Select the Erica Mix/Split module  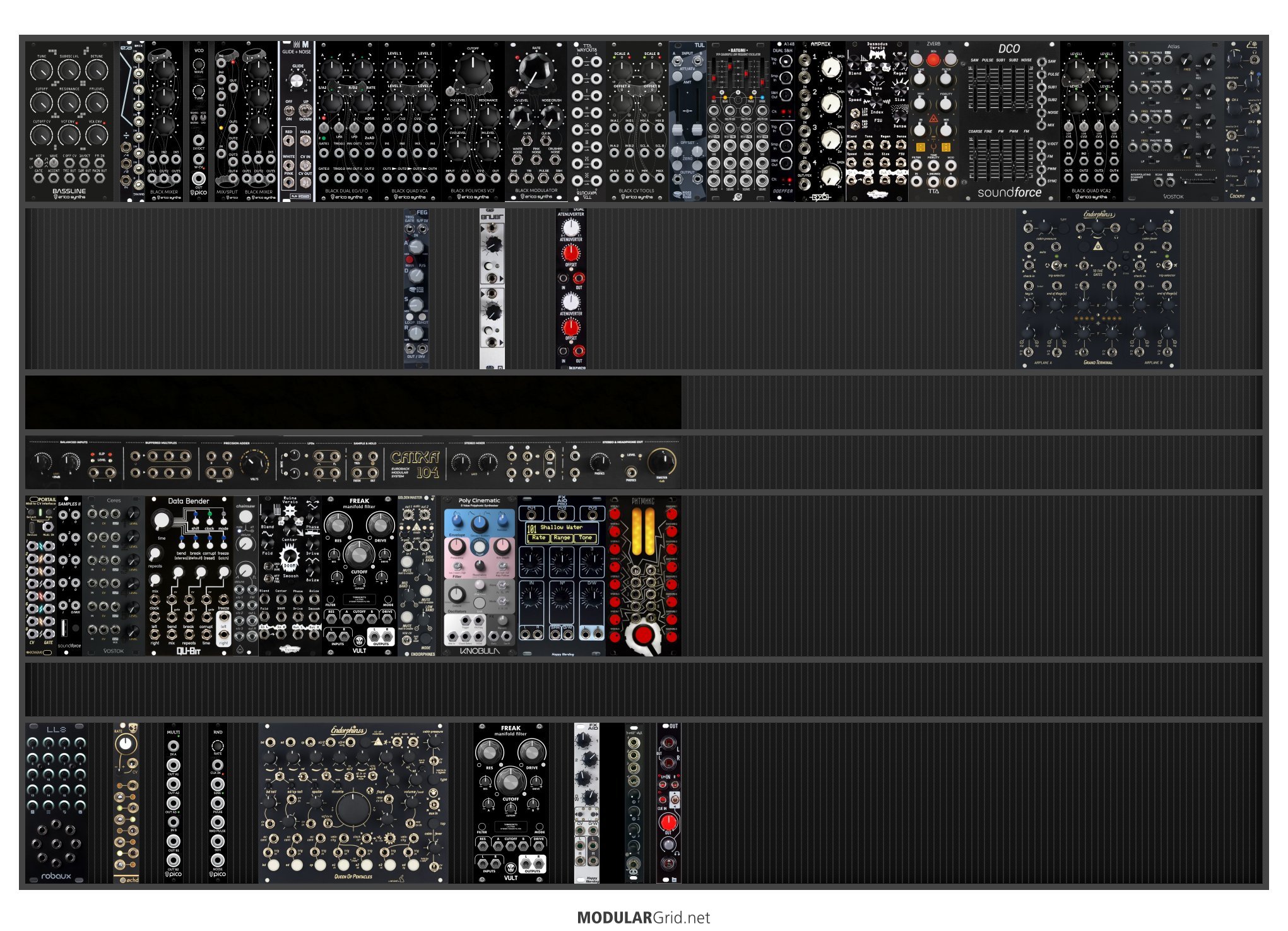pyautogui.click(x=227, y=122)
